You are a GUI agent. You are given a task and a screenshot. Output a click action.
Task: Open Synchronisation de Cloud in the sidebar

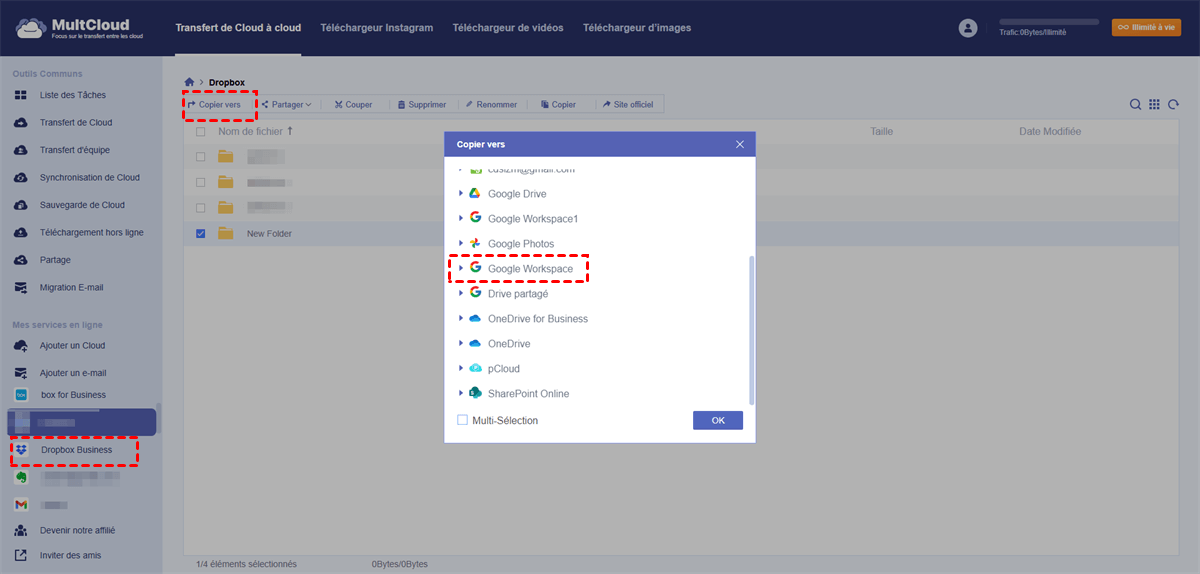90,177
